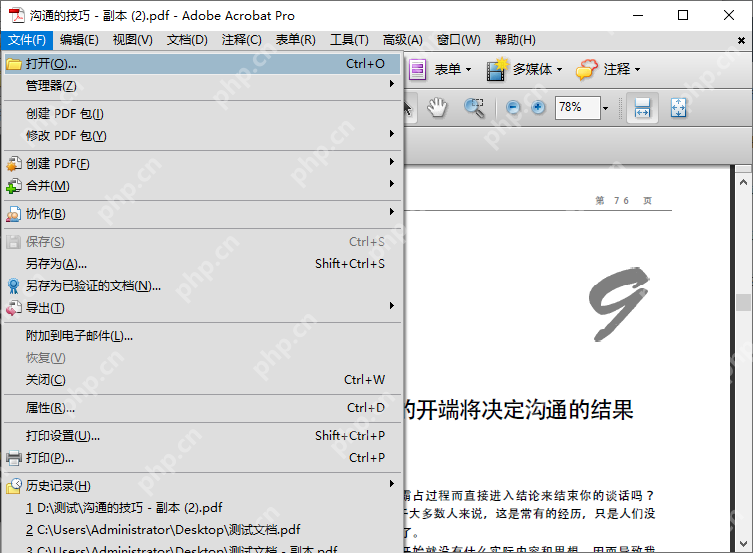Open the 文档(D) menu
753x553 pixels.
click(187, 40)
